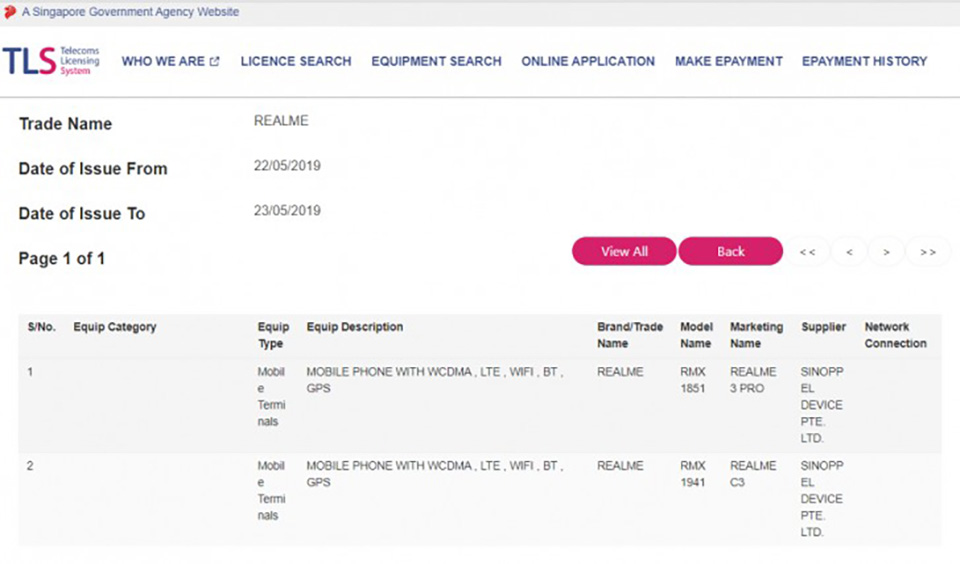Viewport: 960px width, 564px height.
Task: Click row 1 supplier SINOPPEL DEVICE PTE. LTD.
Action: point(822,405)
